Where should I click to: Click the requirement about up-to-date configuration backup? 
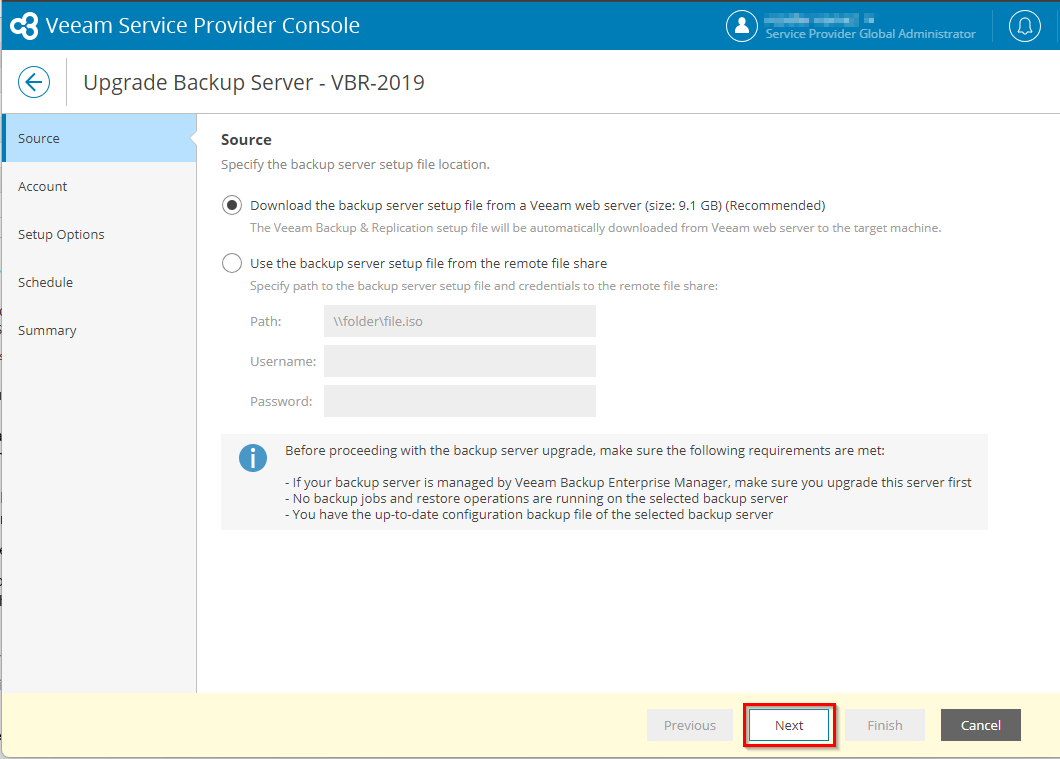(x=529, y=515)
